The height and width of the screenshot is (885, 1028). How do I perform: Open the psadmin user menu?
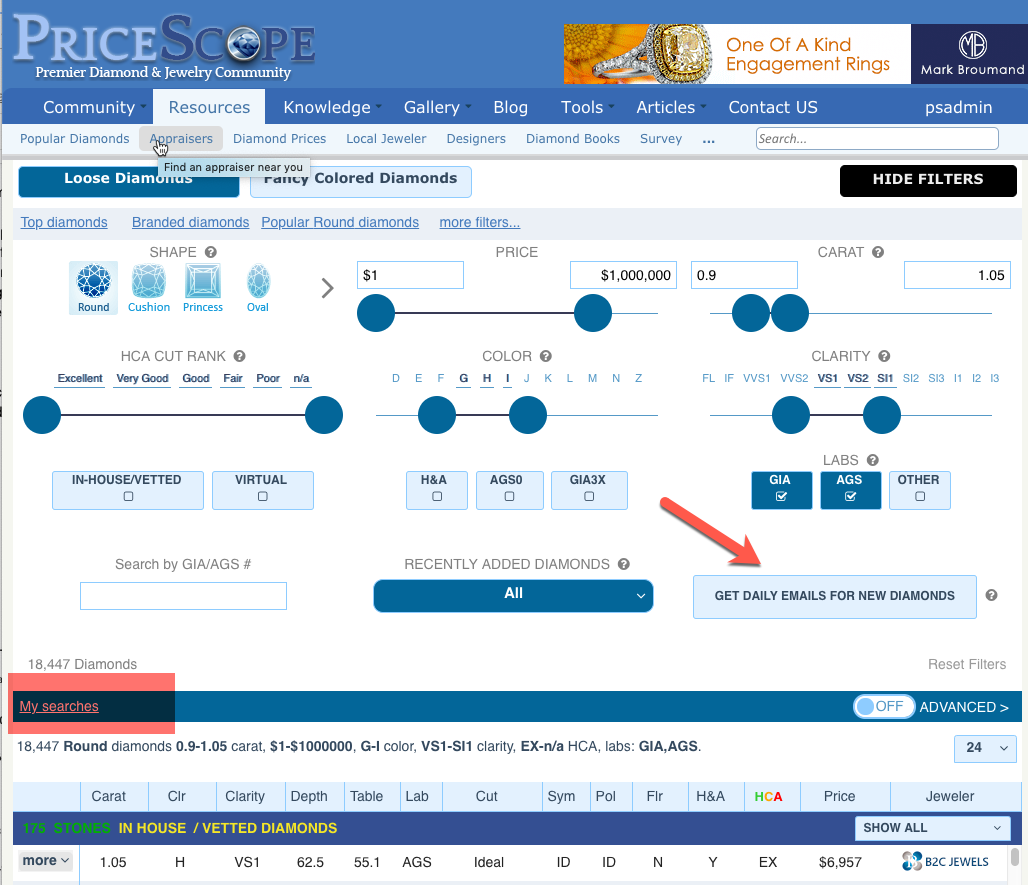click(x=959, y=107)
